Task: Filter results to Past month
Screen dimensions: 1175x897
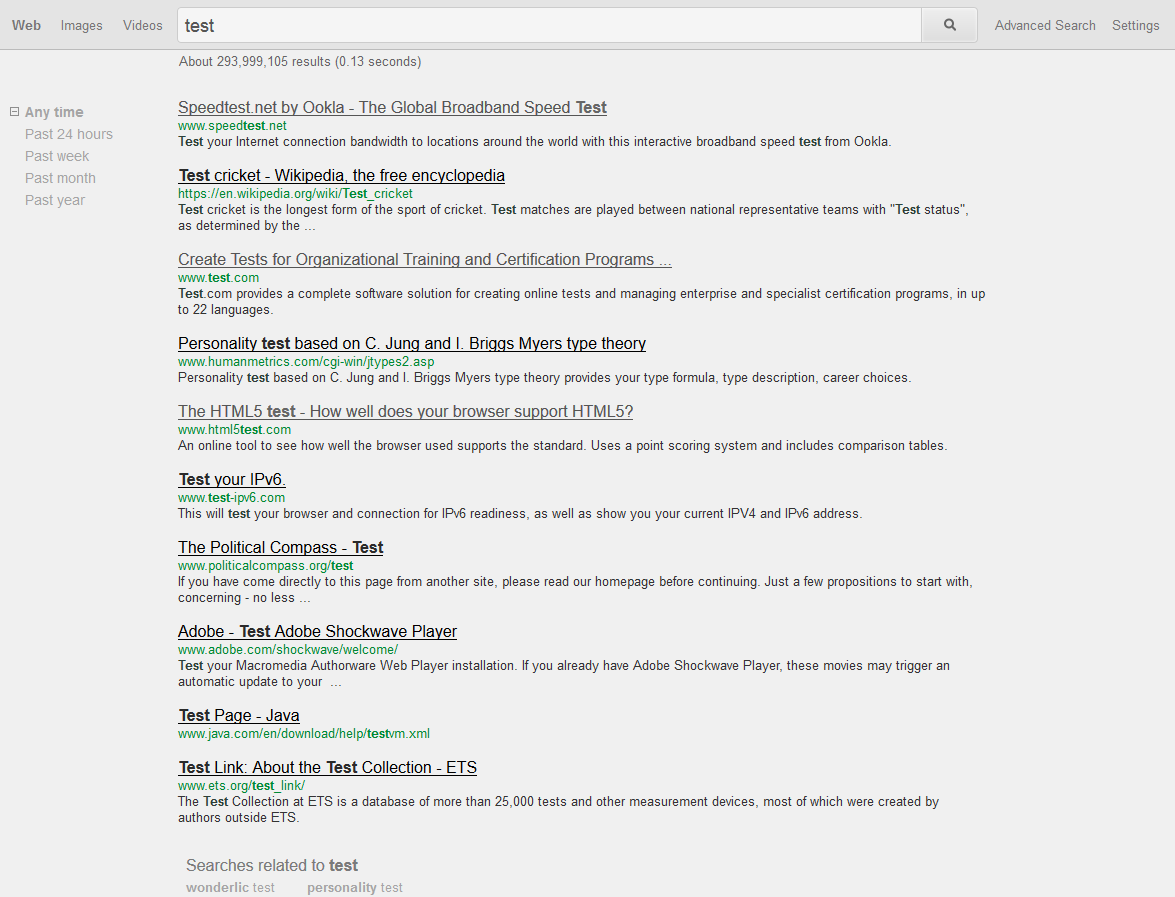Action: coord(60,178)
